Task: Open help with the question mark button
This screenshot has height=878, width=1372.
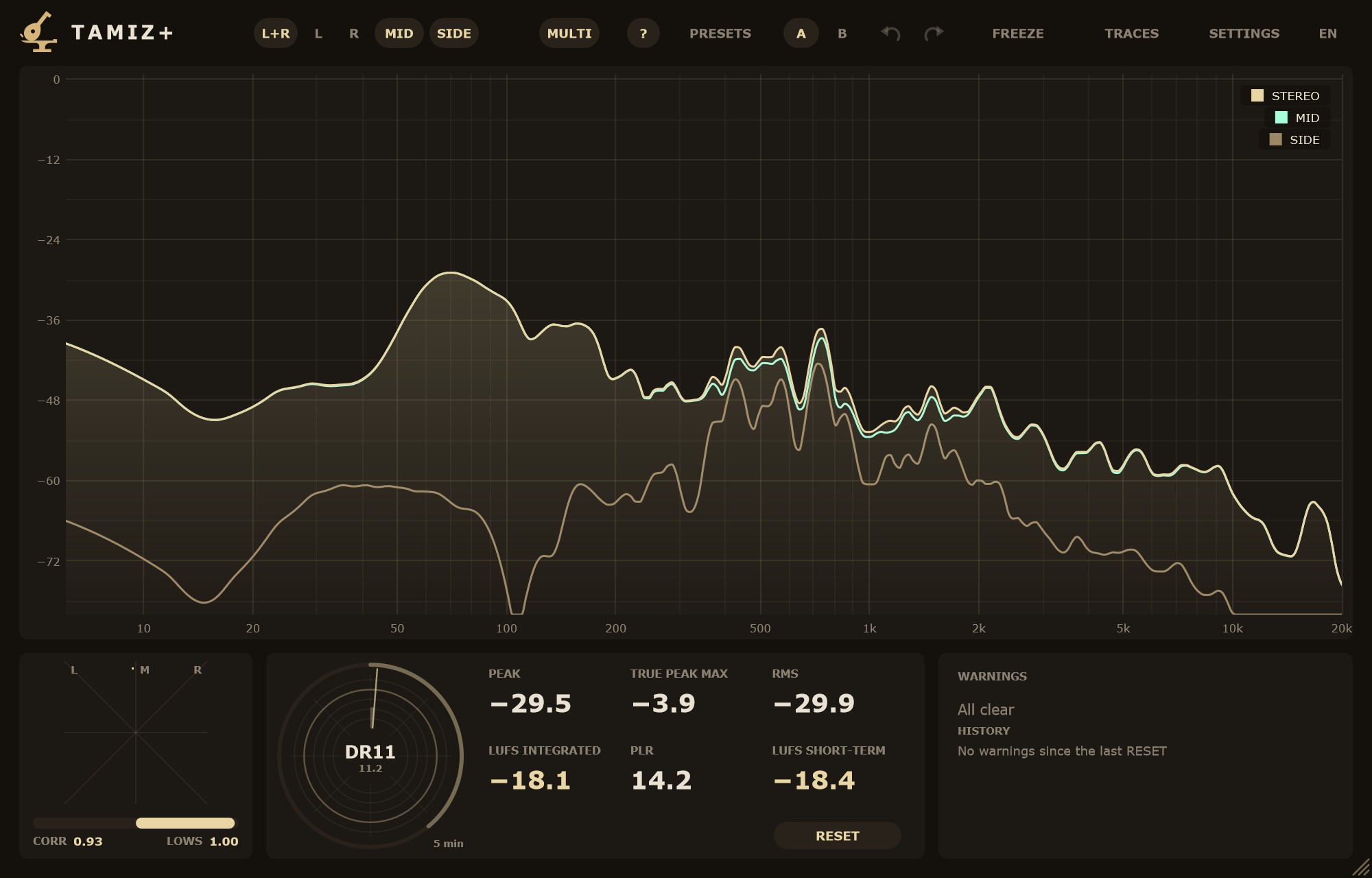Action: click(643, 33)
